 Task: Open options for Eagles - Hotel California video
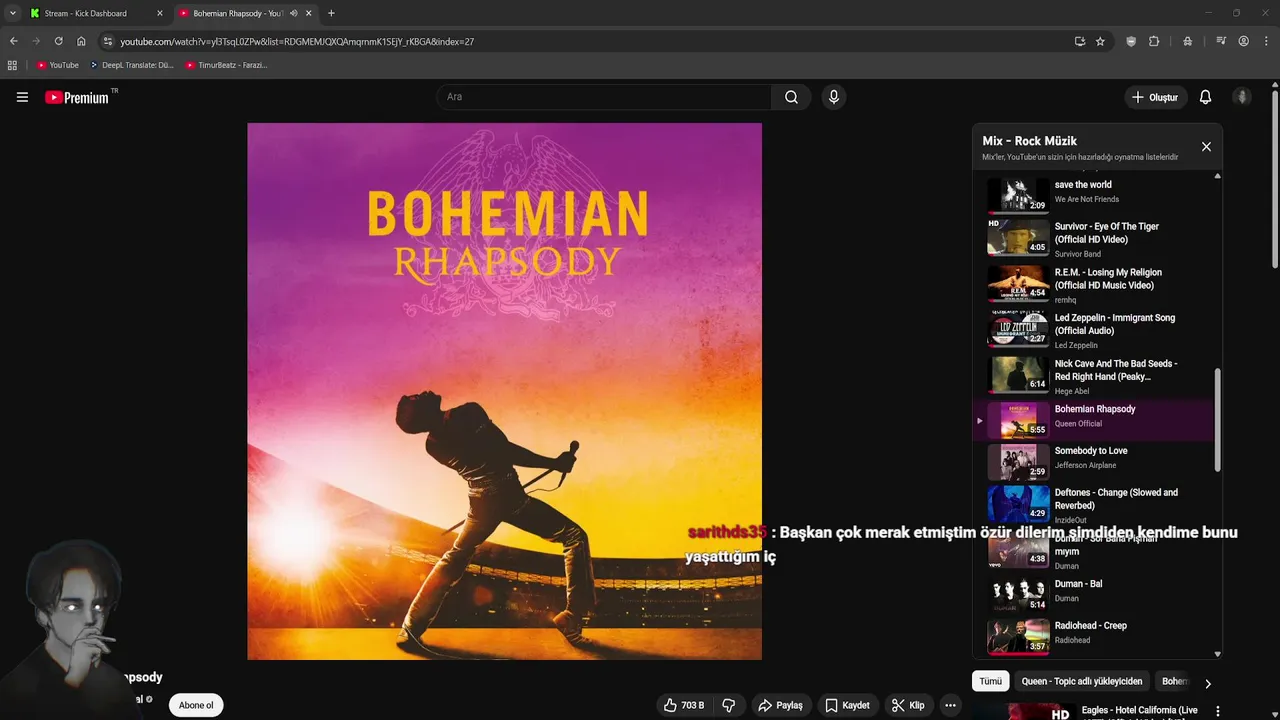pos(1217,711)
